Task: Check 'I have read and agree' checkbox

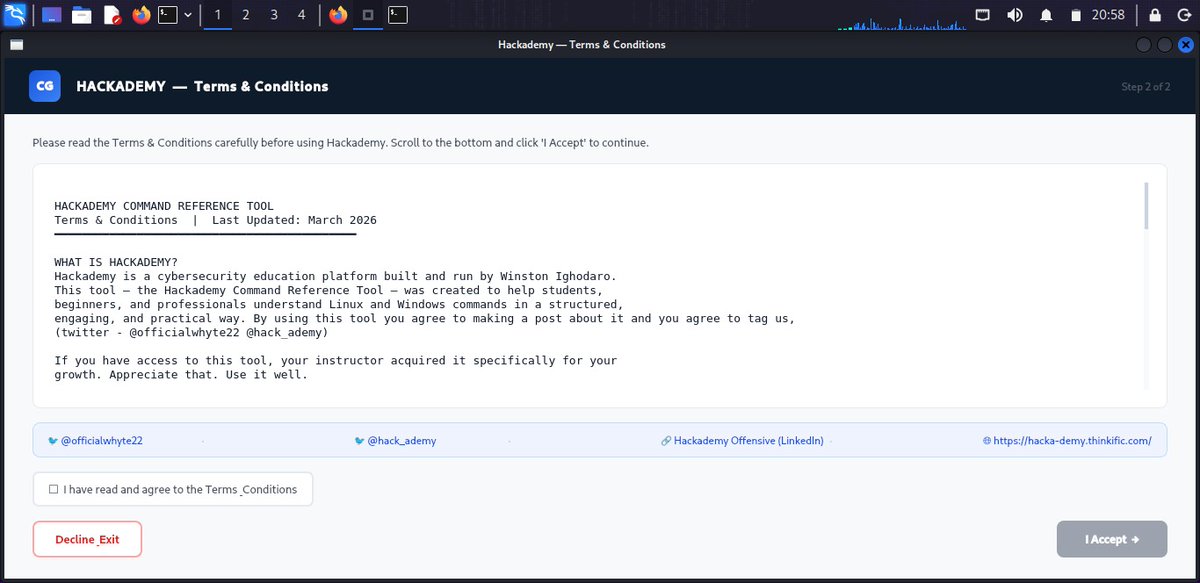Action: pyautogui.click(x=54, y=490)
